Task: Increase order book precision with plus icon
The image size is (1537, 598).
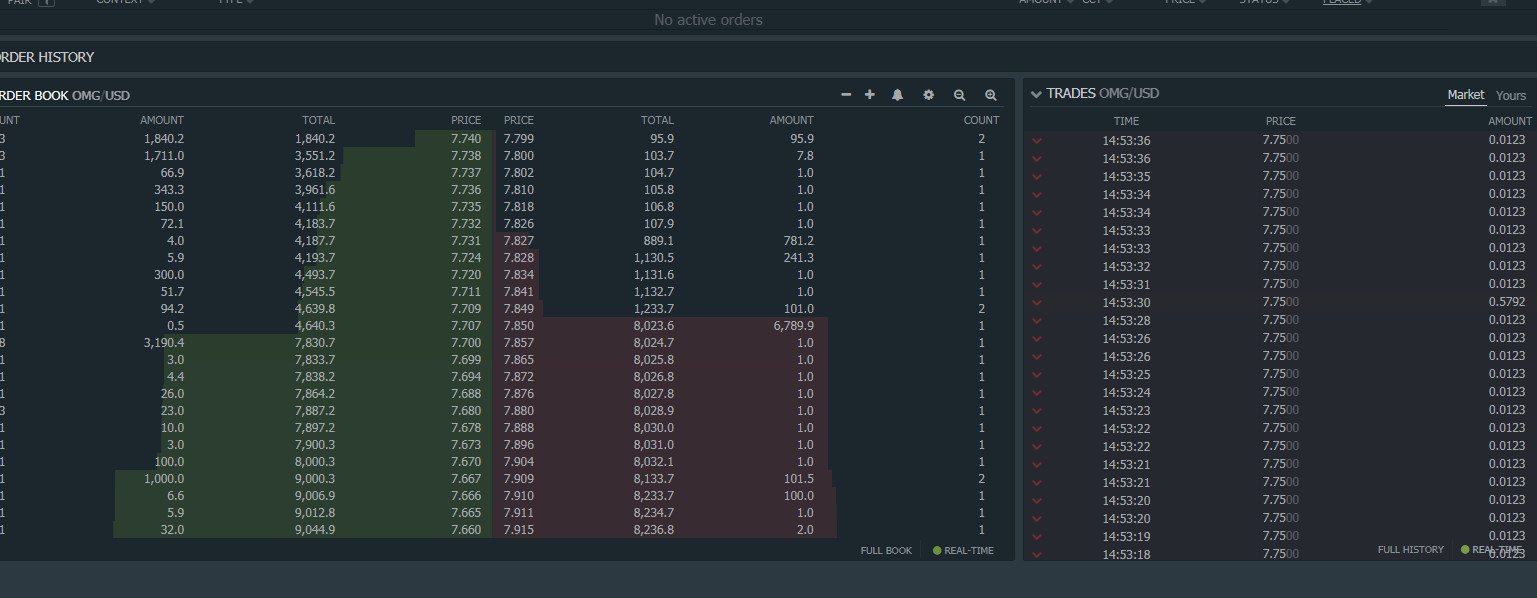Action: point(870,95)
